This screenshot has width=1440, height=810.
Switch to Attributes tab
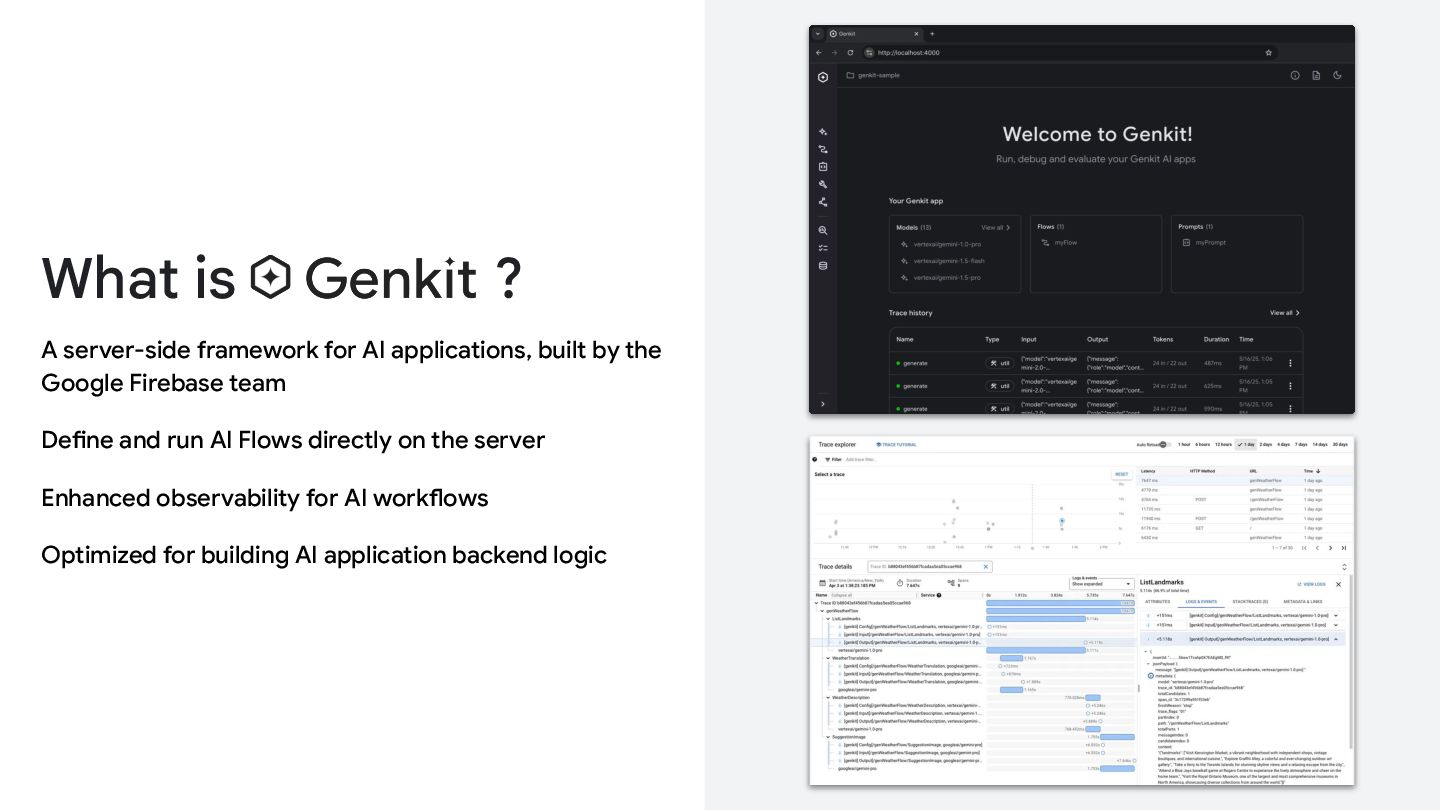click(1157, 602)
